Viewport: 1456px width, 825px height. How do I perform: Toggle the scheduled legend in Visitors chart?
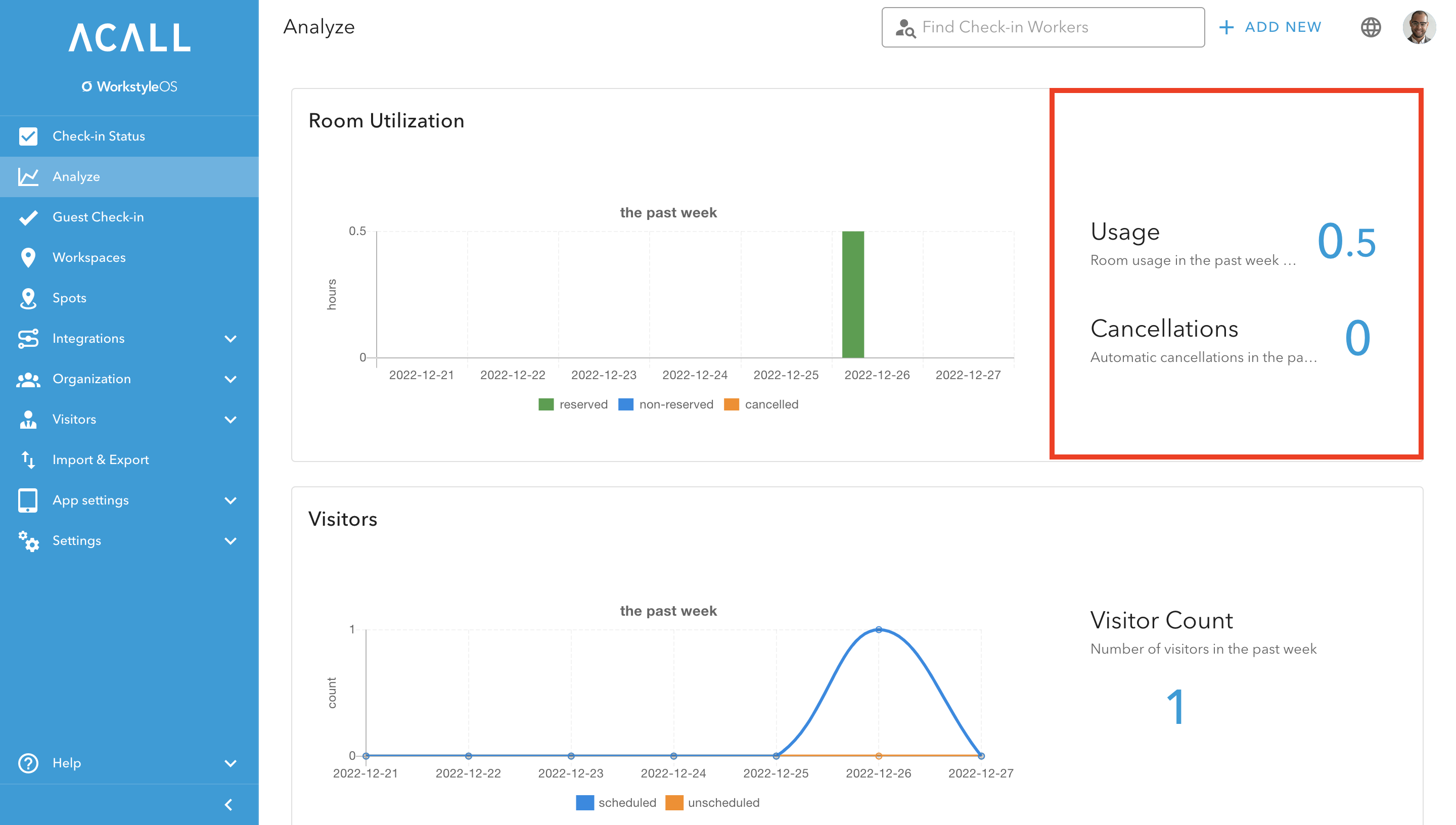pos(616,802)
